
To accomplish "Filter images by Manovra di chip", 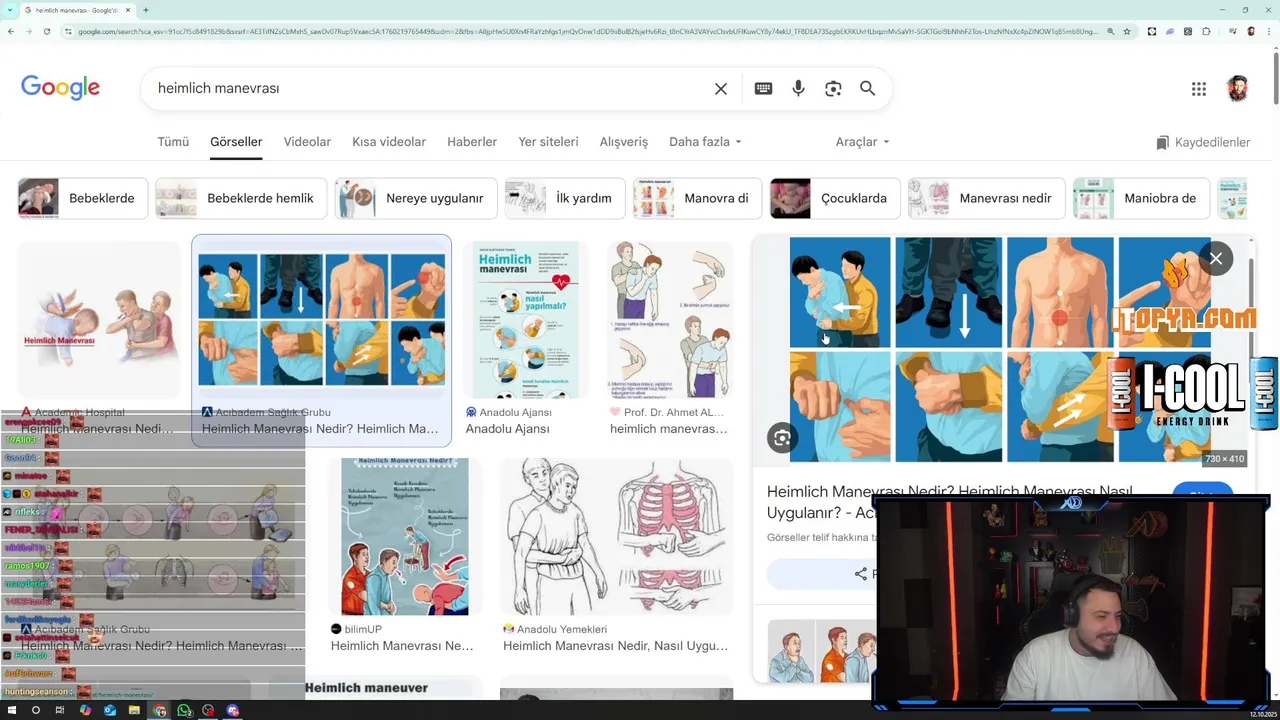I will [x=697, y=198].
